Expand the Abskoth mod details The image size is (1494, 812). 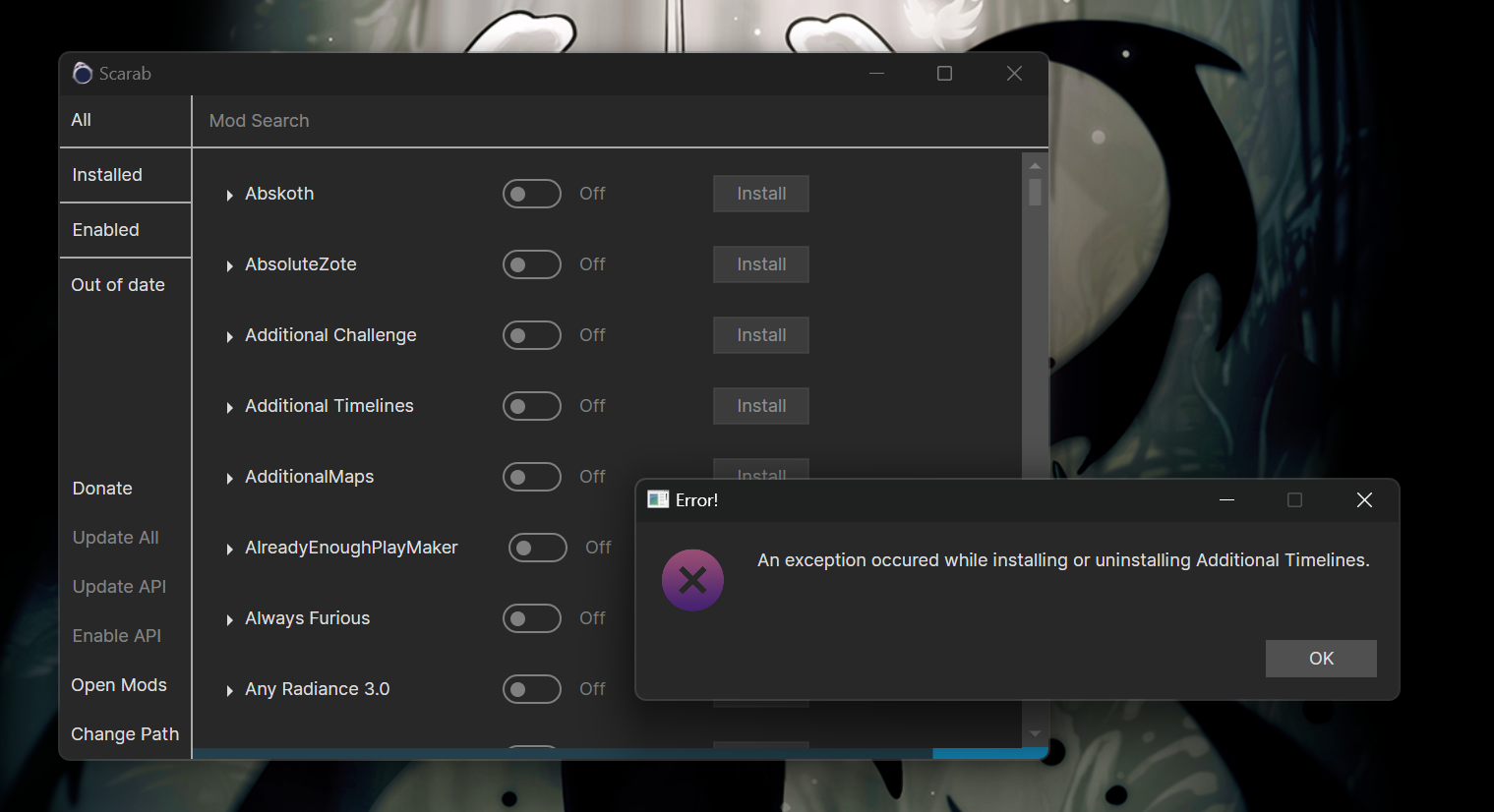[229, 194]
